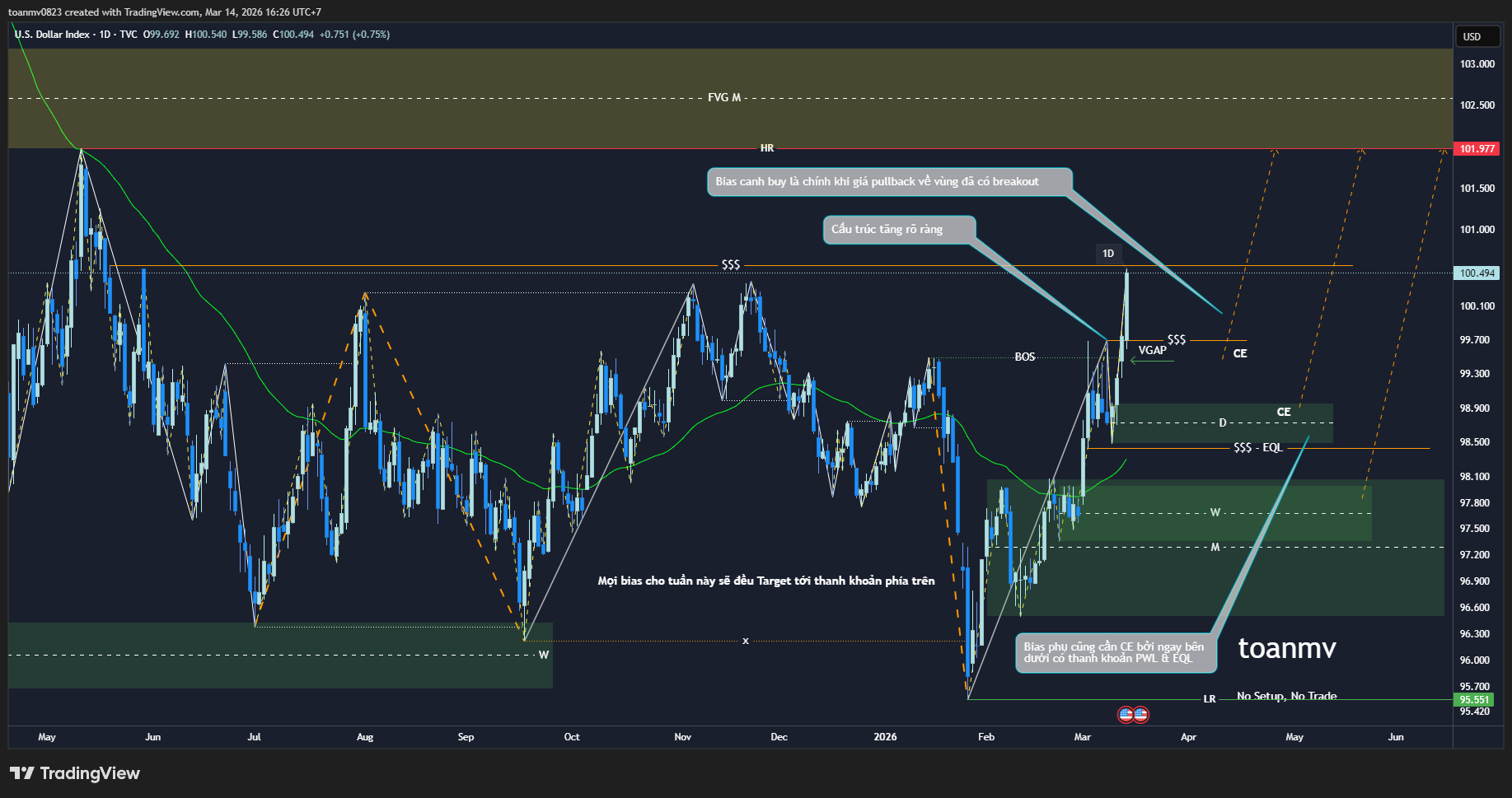The width and height of the screenshot is (1512, 798).
Task: Click the U.S. Dollar Index symbol title
Action: 52,35
